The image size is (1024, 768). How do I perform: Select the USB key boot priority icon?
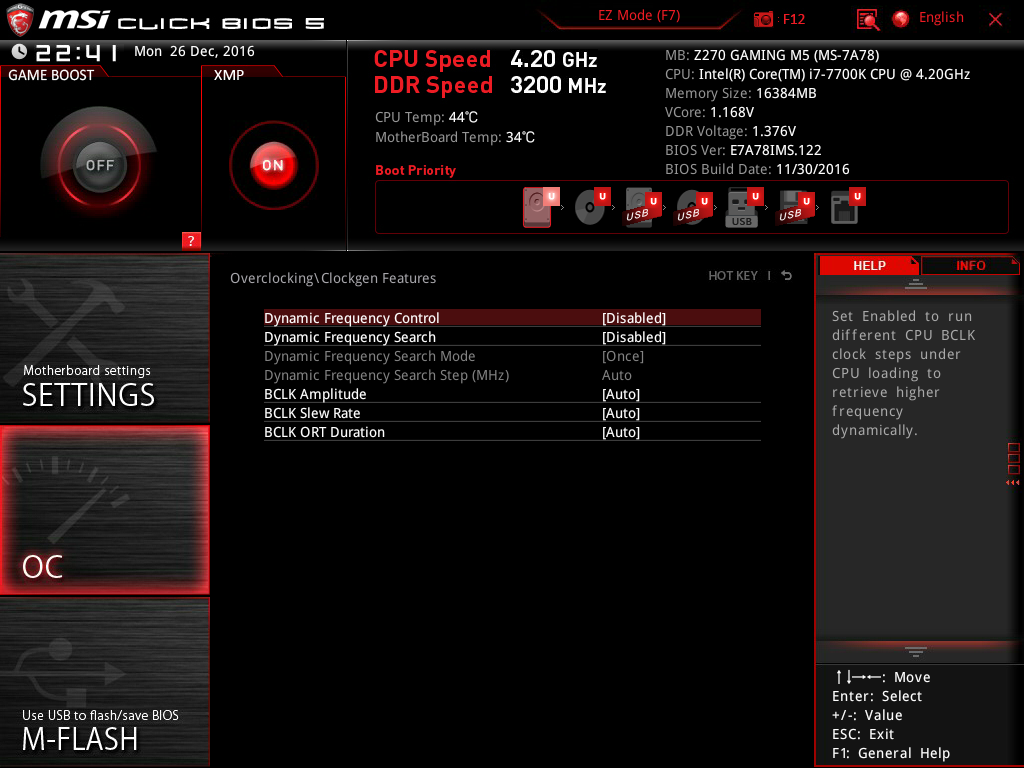pos(744,207)
